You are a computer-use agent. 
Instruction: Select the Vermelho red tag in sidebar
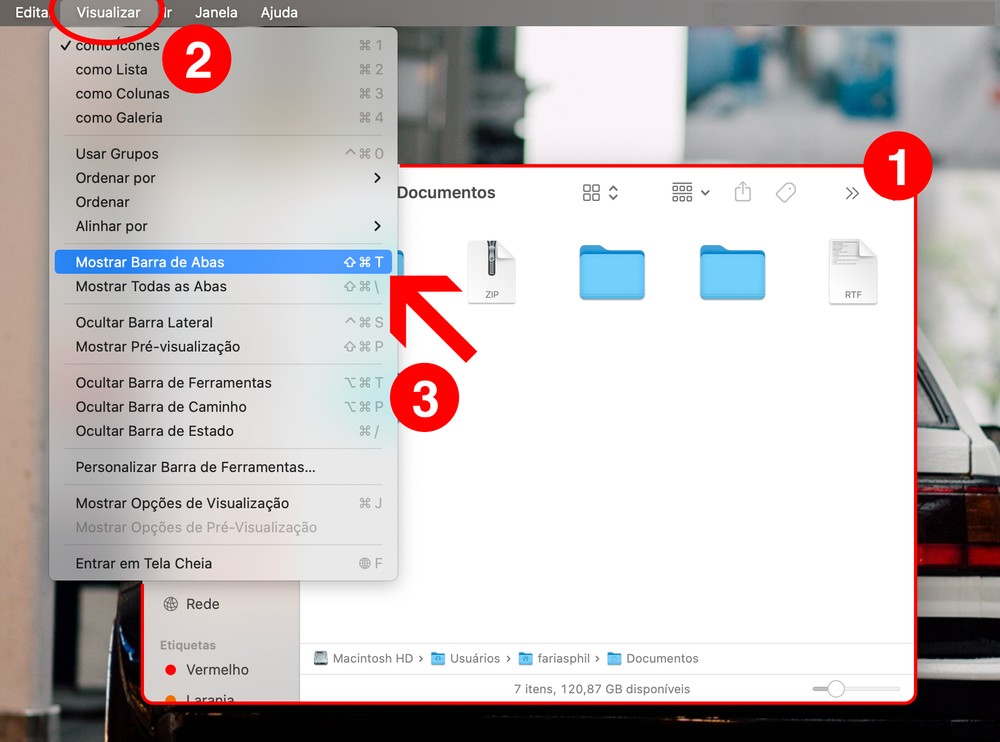click(217, 669)
